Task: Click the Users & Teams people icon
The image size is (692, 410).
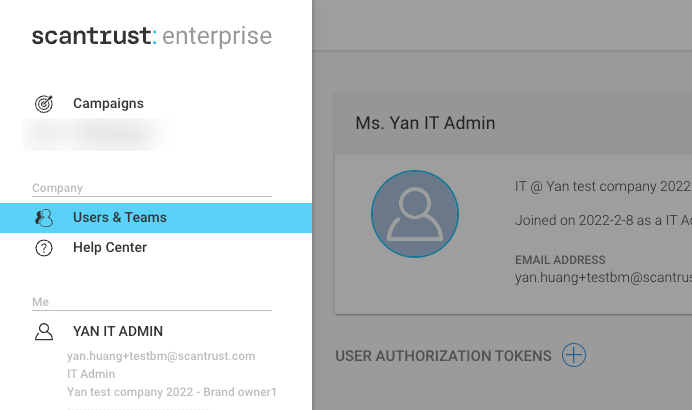Action: pyautogui.click(x=44, y=218)
